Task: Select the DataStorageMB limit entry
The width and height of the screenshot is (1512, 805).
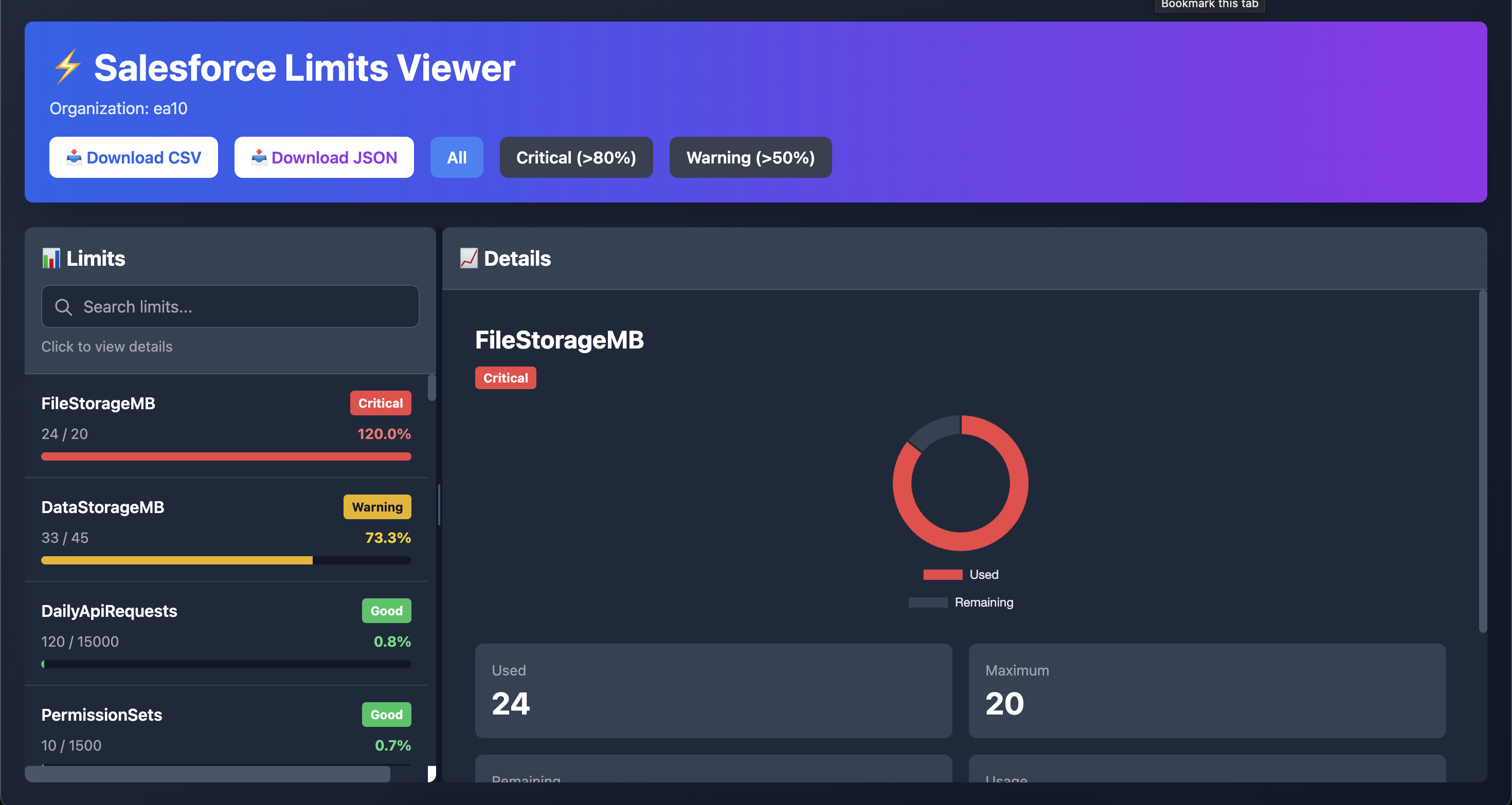Action: point(226,529)
